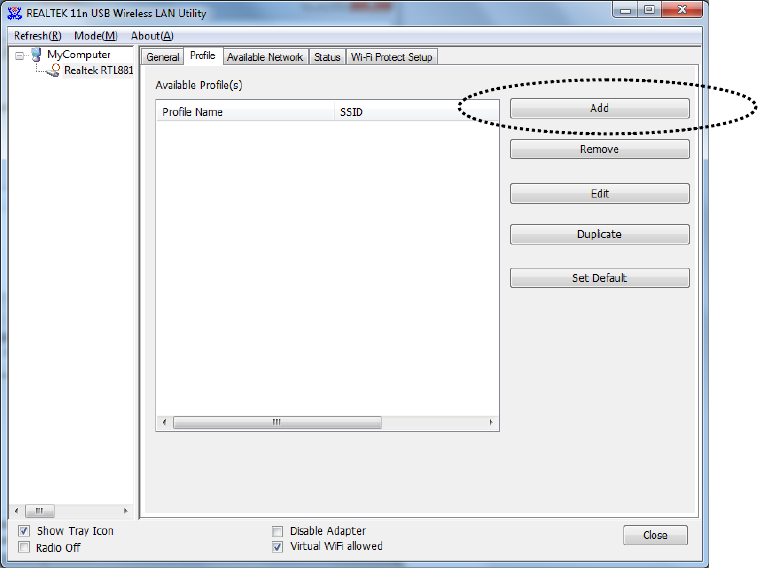Switch to the Wi-Fi Protect Setup tab
The width and height of the screenshot is (758, 568).
(392, 57)
